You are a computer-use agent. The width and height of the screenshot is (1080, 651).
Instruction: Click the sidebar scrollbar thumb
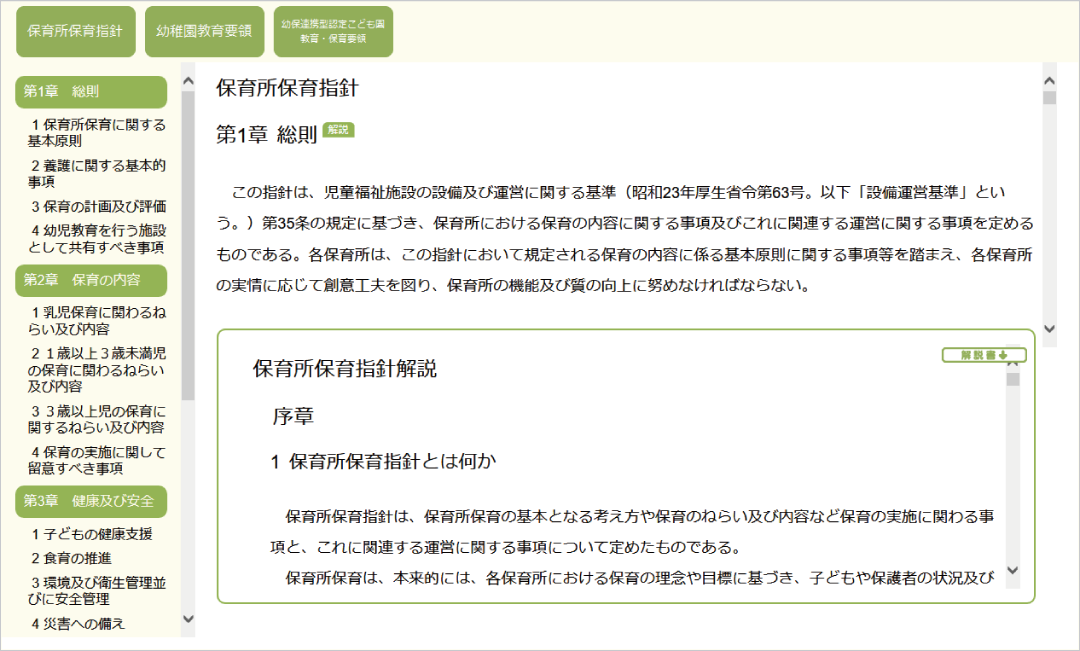[x=188, y=245]
